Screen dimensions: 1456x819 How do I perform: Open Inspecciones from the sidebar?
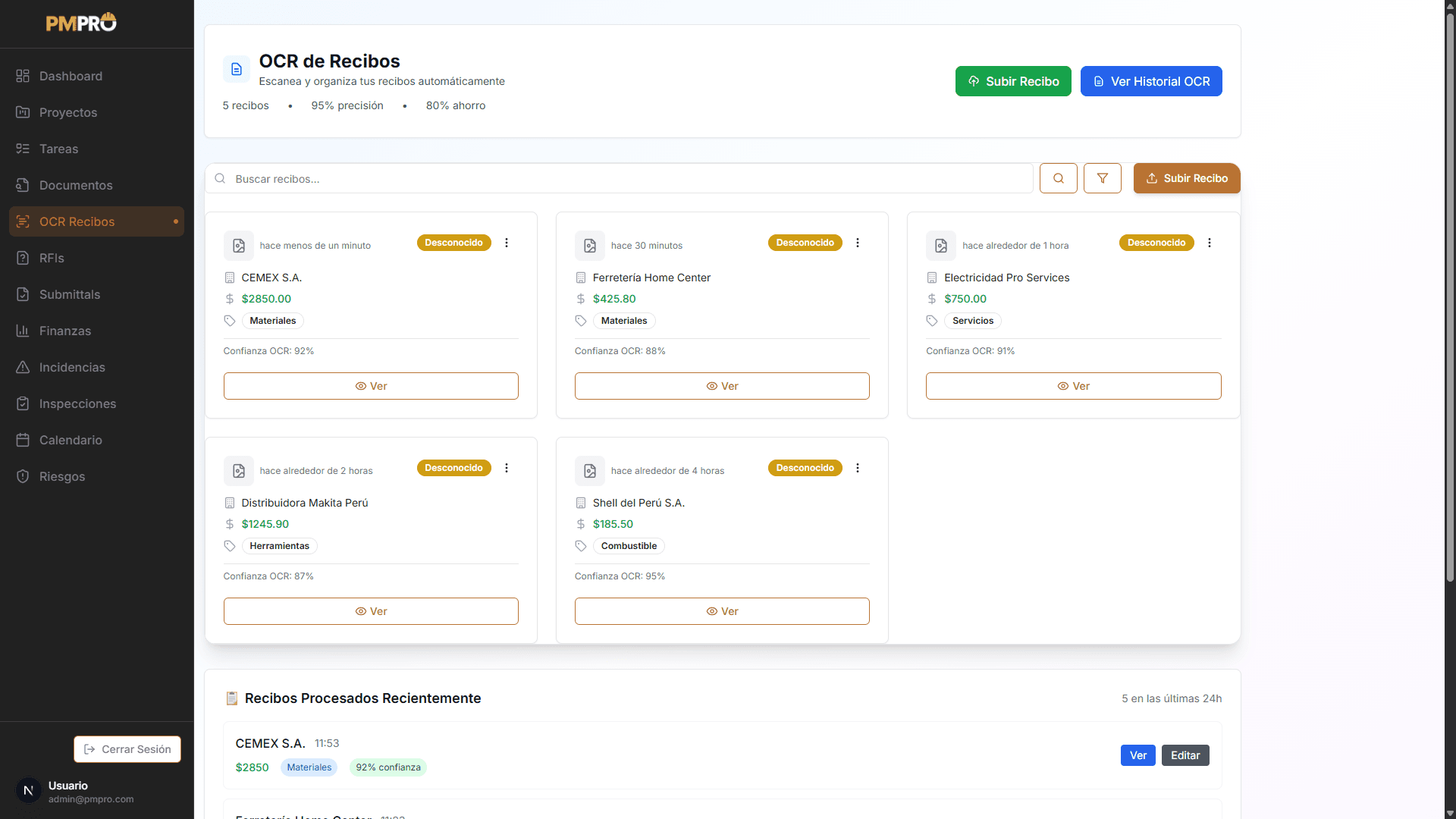pyautogui.click(x=77, y=403)
